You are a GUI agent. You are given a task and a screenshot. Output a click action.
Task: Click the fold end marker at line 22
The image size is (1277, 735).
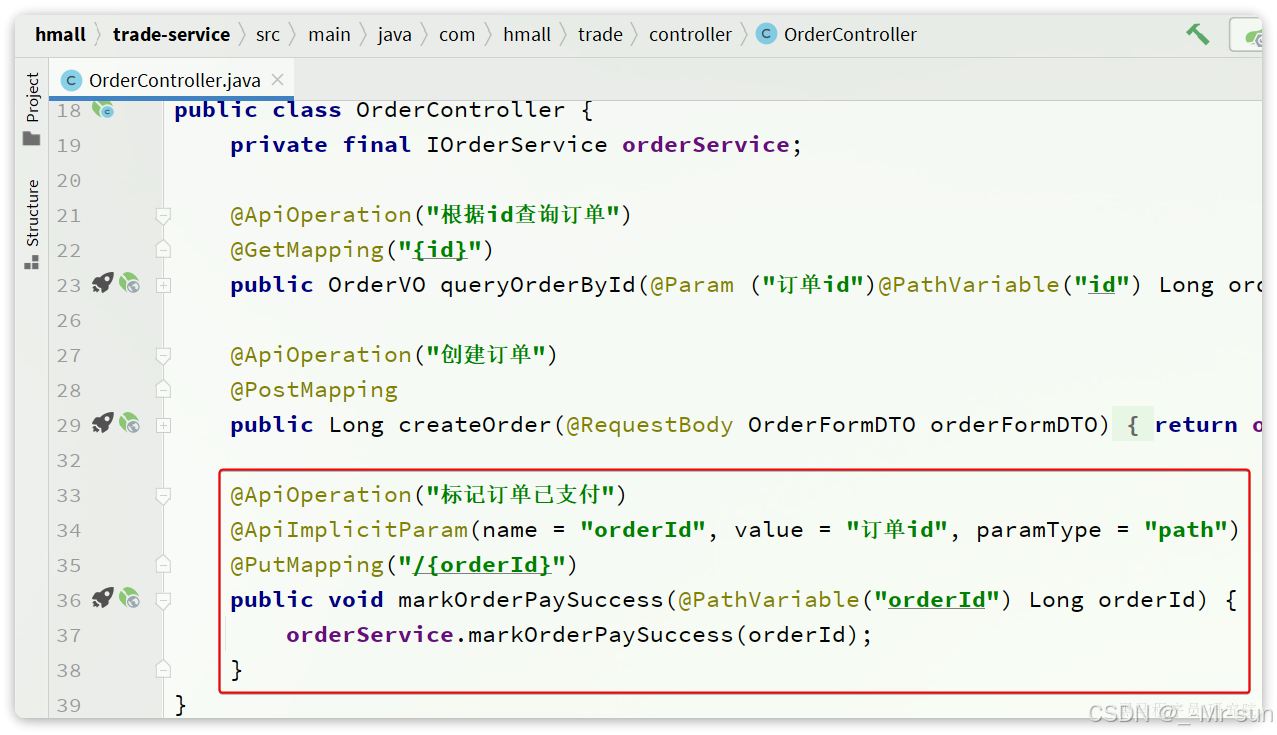[163, 249]
